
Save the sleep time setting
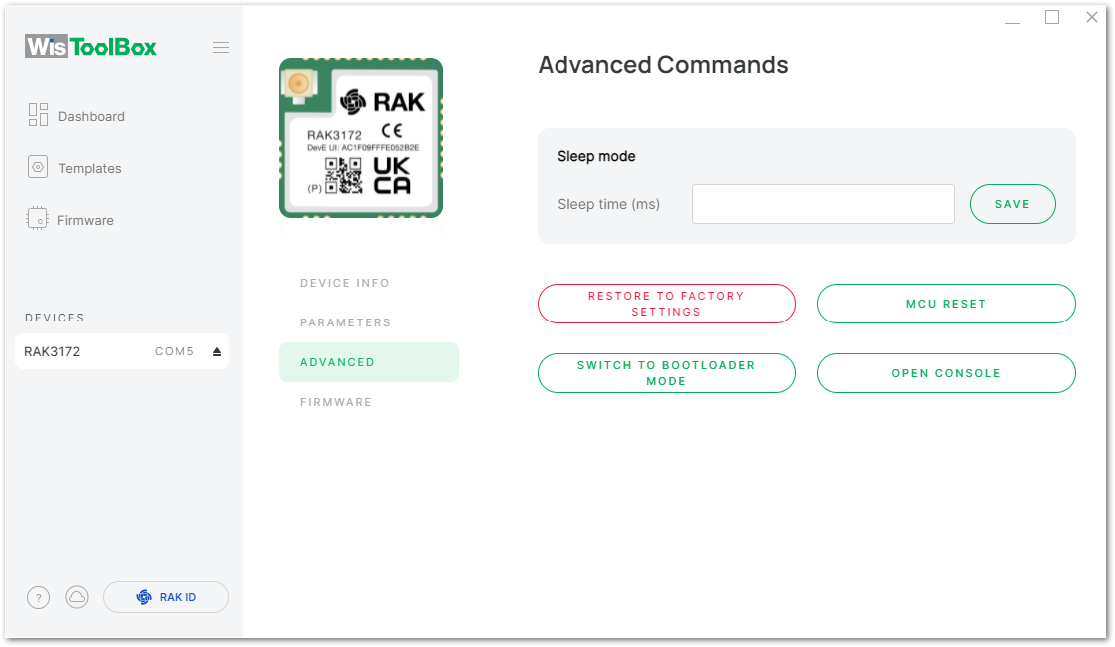1012,204
